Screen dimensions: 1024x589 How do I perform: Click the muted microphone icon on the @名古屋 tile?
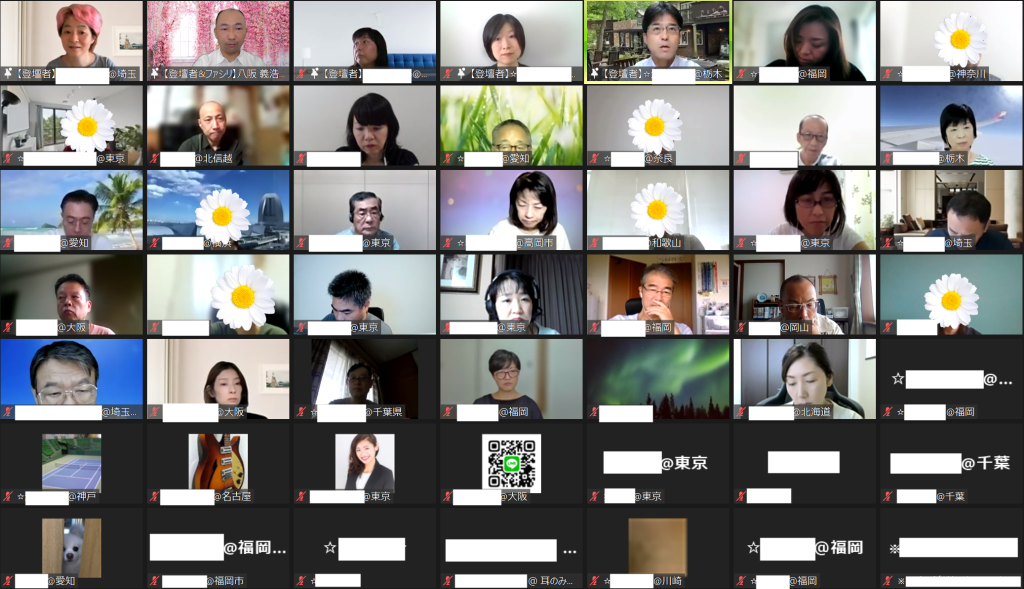[155, 496]
